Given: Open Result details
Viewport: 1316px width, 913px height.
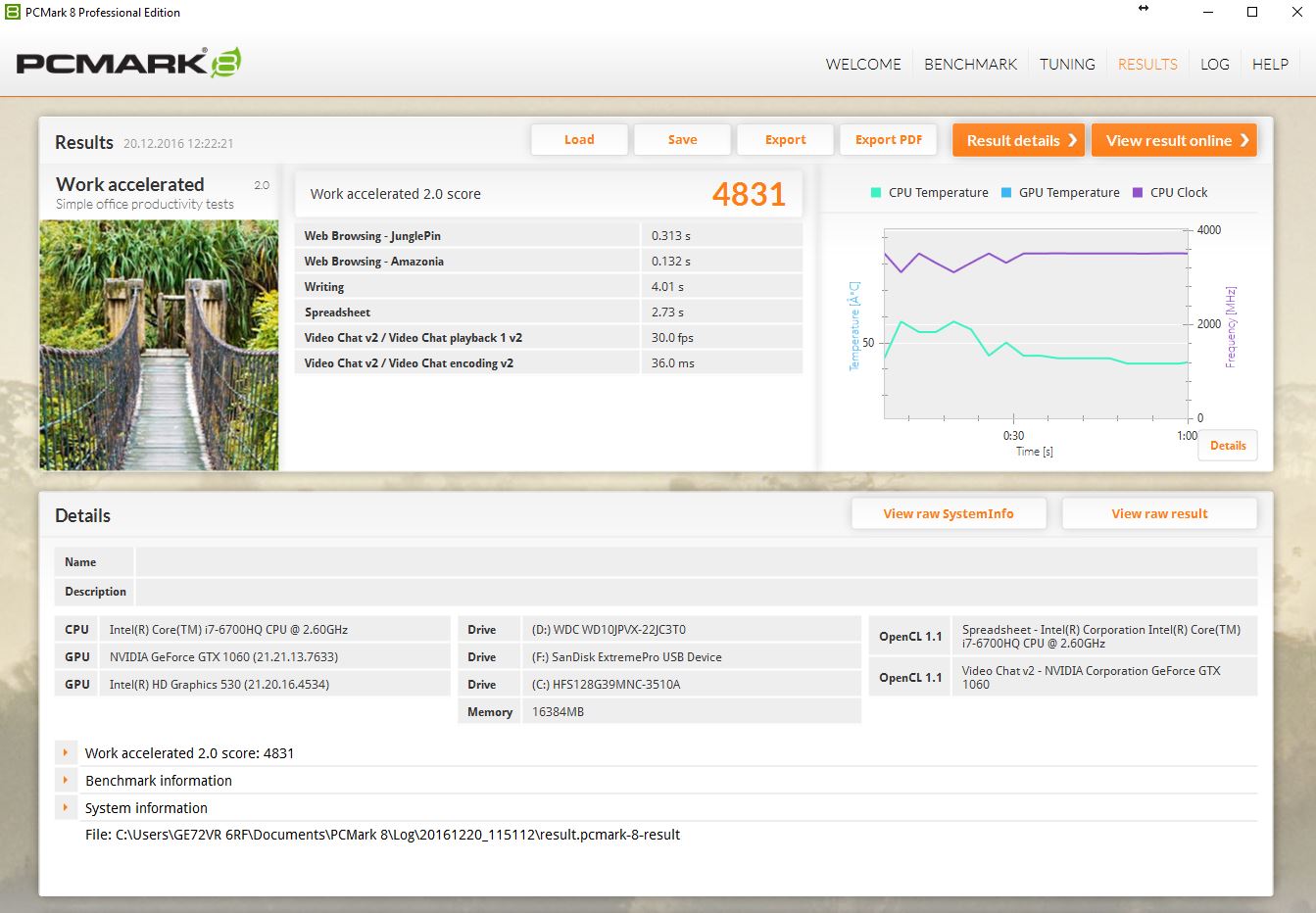Looking at the screenshot, I should [x=1020, y=140].
